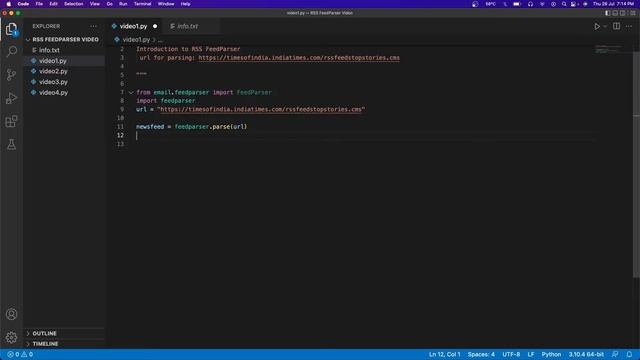Select language mode Python in status bar
Screen dimensions: 640x360
(x=551, y=354)
